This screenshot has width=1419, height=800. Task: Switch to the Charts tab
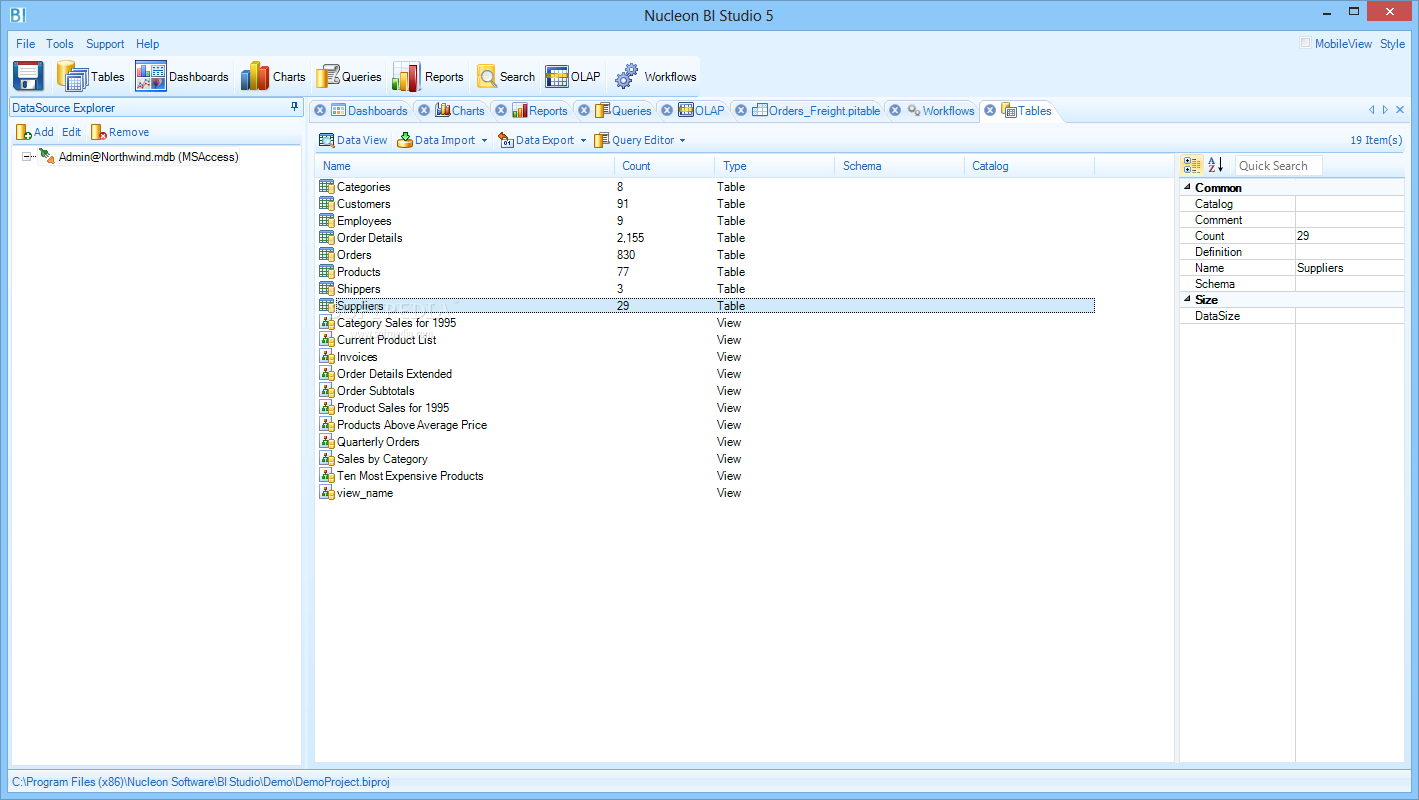(x=460, y=111)
